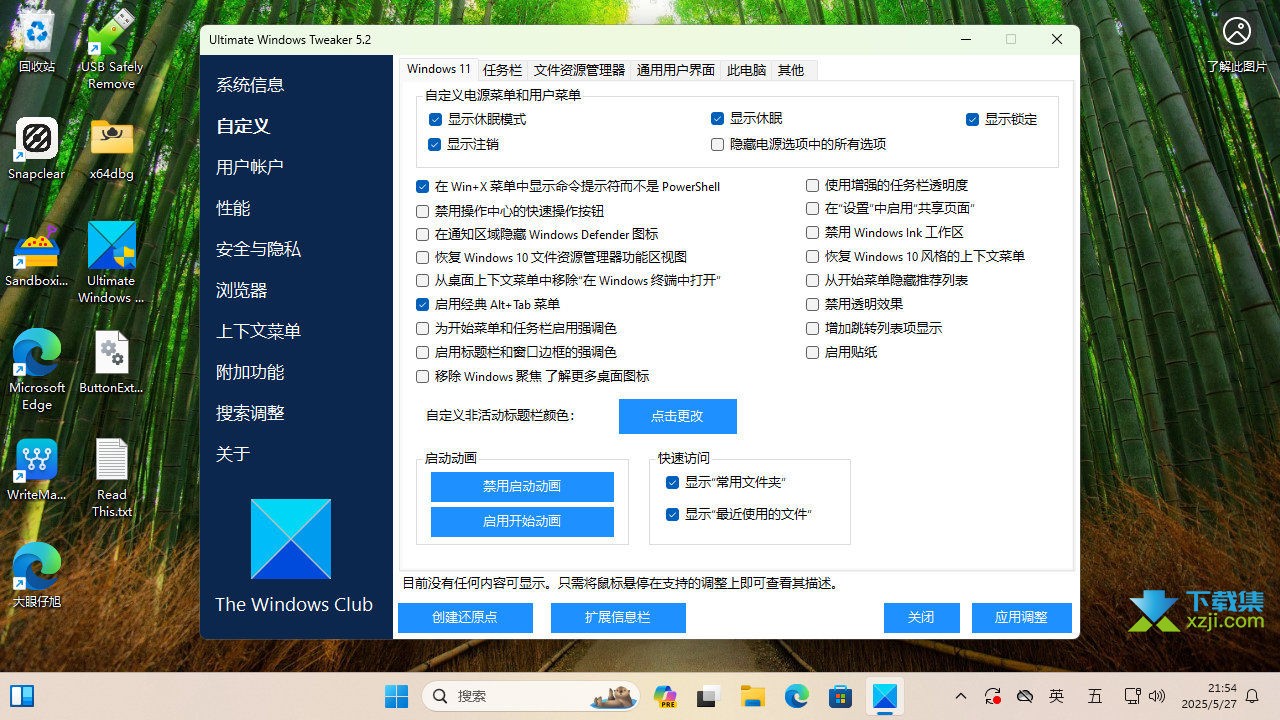Check 禁用 Windows Ink 工作区

click(812, 232)
